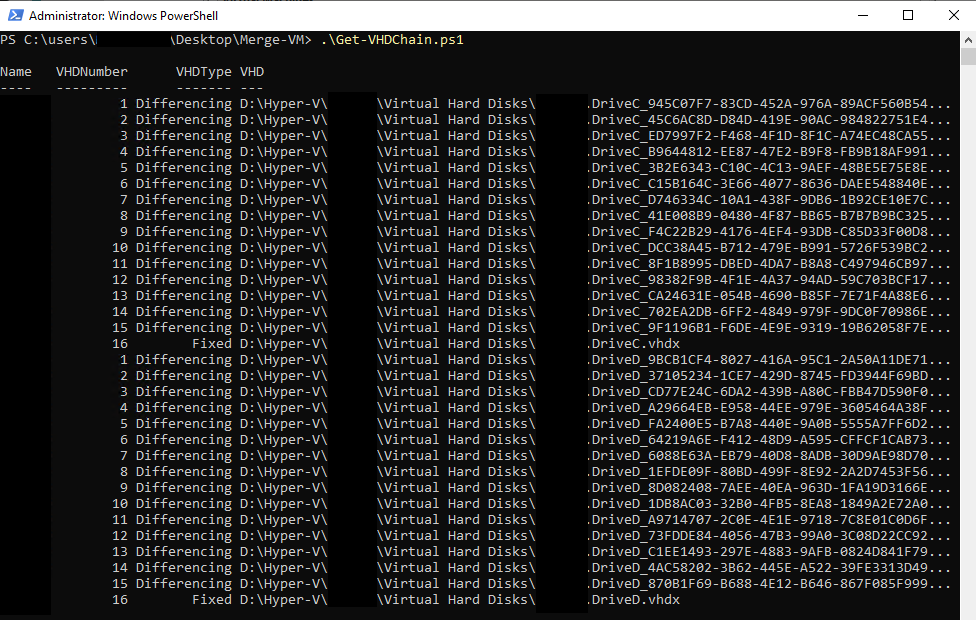
Task: Select the DriveD_A29664EB file name
Action: pyautogui.click(x=769, y=408)
